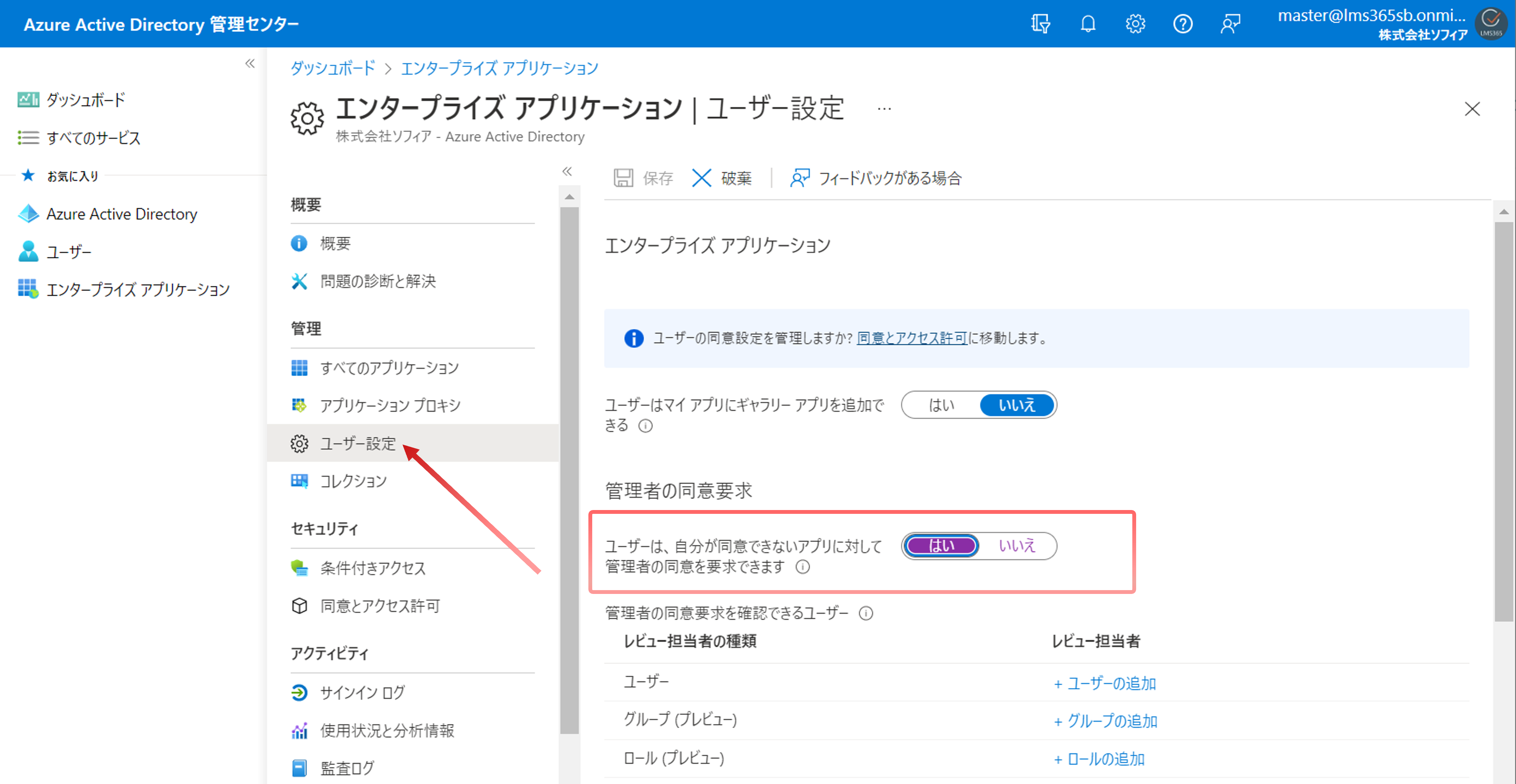The height and width of the screenshot is (784, 1516).
Task: Set gallery apps toggle to いいえ
Action: pyautogui.click(x=1017, y=405)
